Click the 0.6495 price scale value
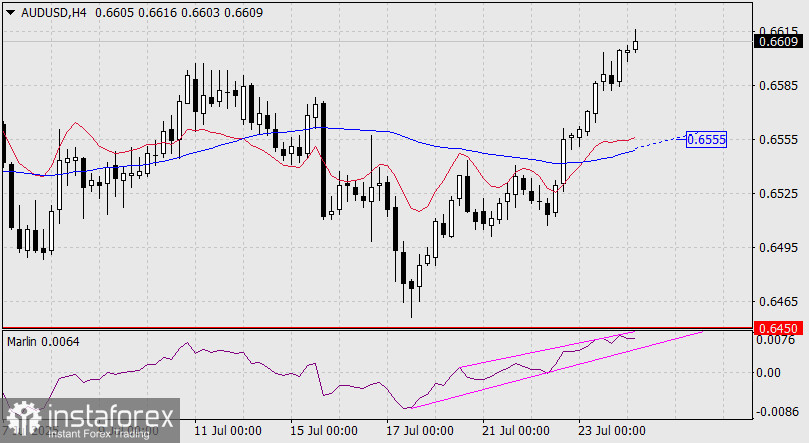Viewport: 809px width, 443px height. 779,248
